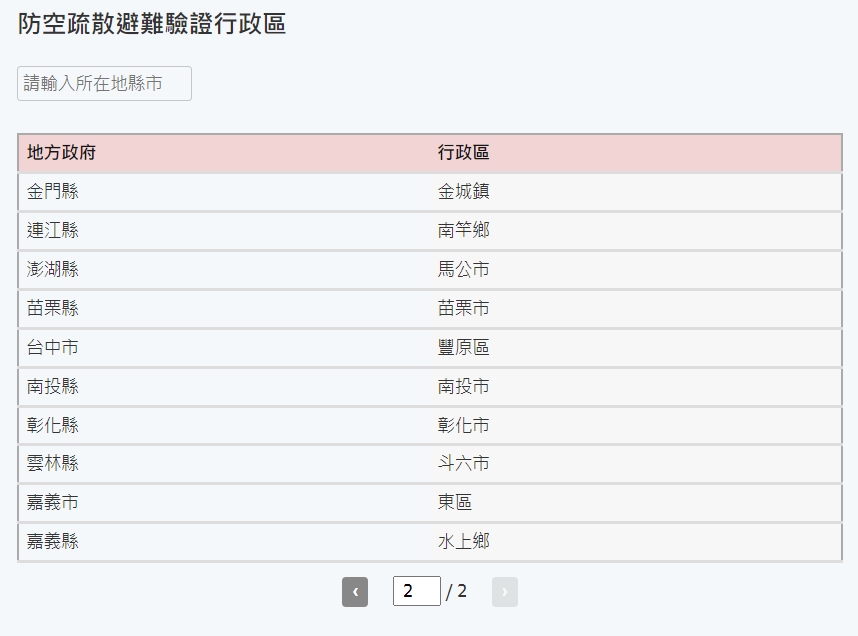Click the 彰化縣 government cell
This screenshot has width=858, height=636.
(53, 426)
